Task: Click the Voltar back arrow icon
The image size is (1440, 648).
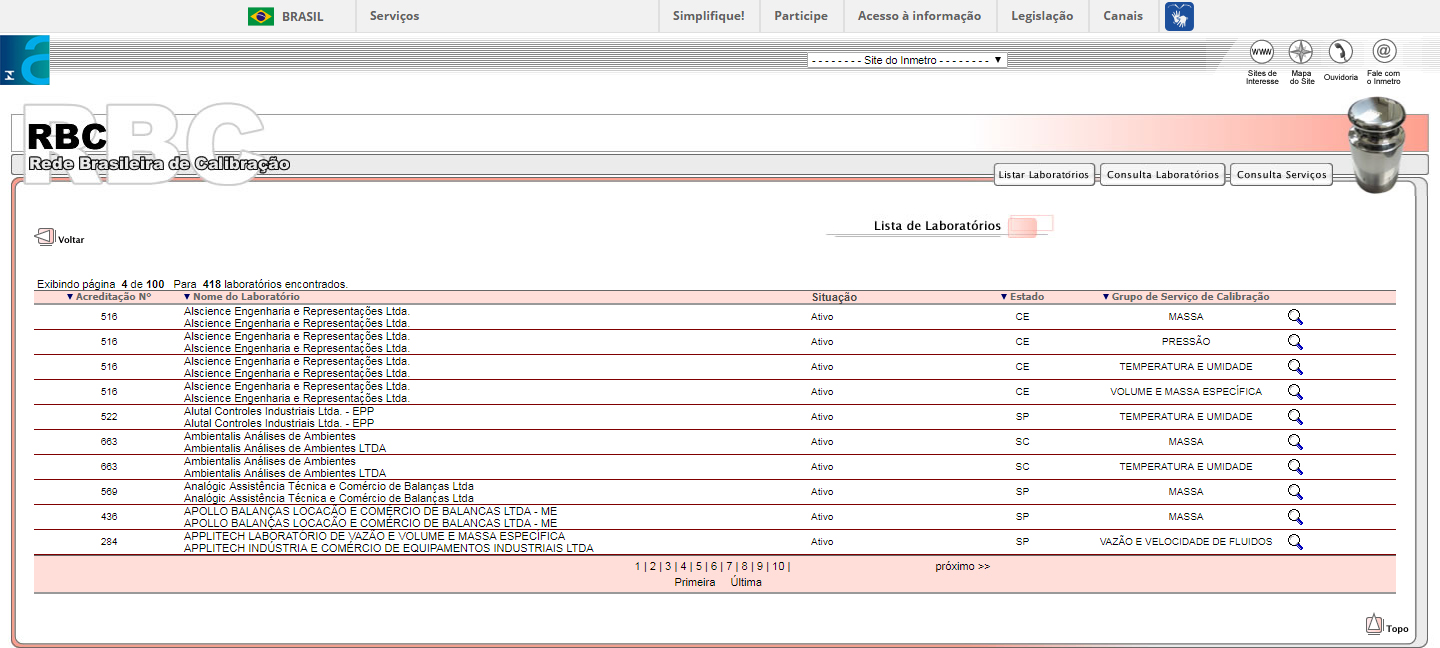Action: click(45, 237)
